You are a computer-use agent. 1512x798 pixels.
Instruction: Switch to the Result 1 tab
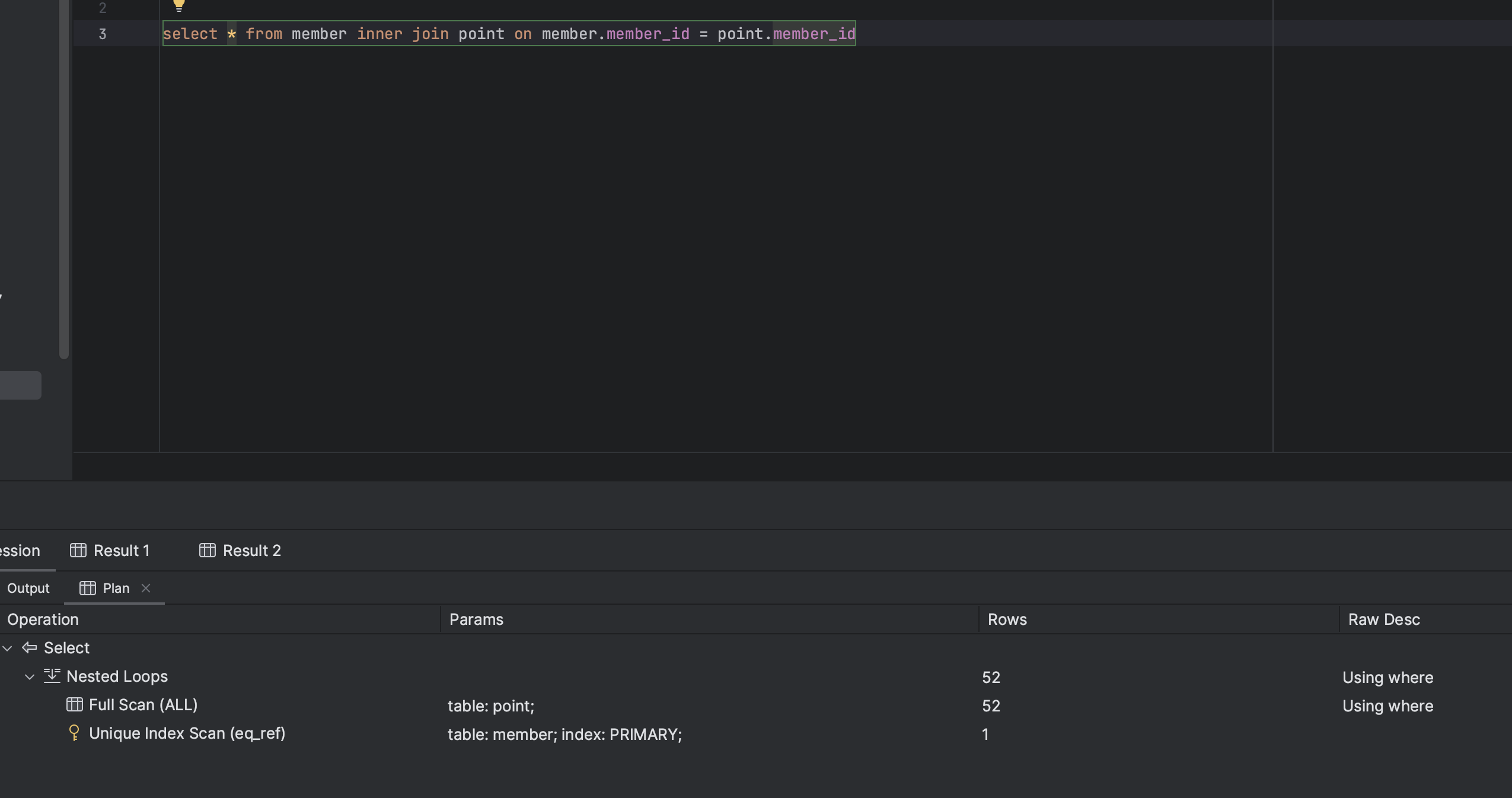coord(121,550)
